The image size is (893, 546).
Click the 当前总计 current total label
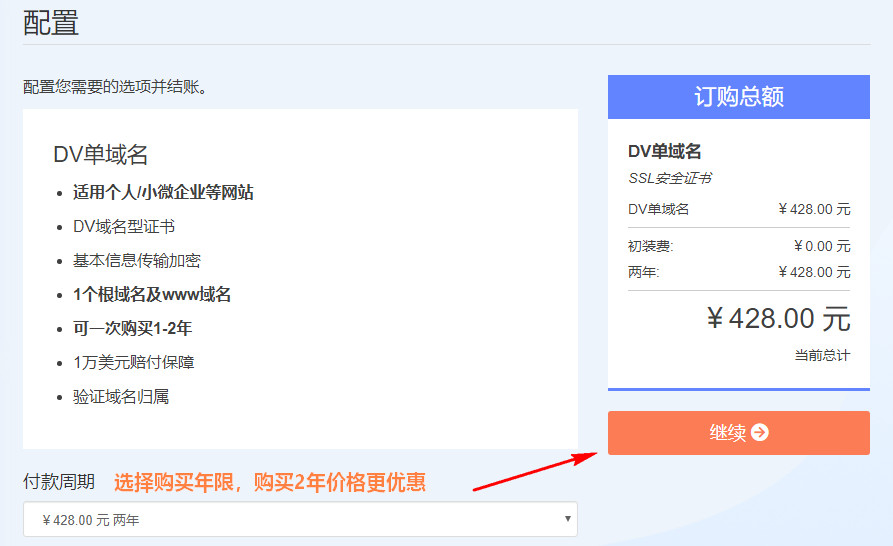[x=822, y=356]
